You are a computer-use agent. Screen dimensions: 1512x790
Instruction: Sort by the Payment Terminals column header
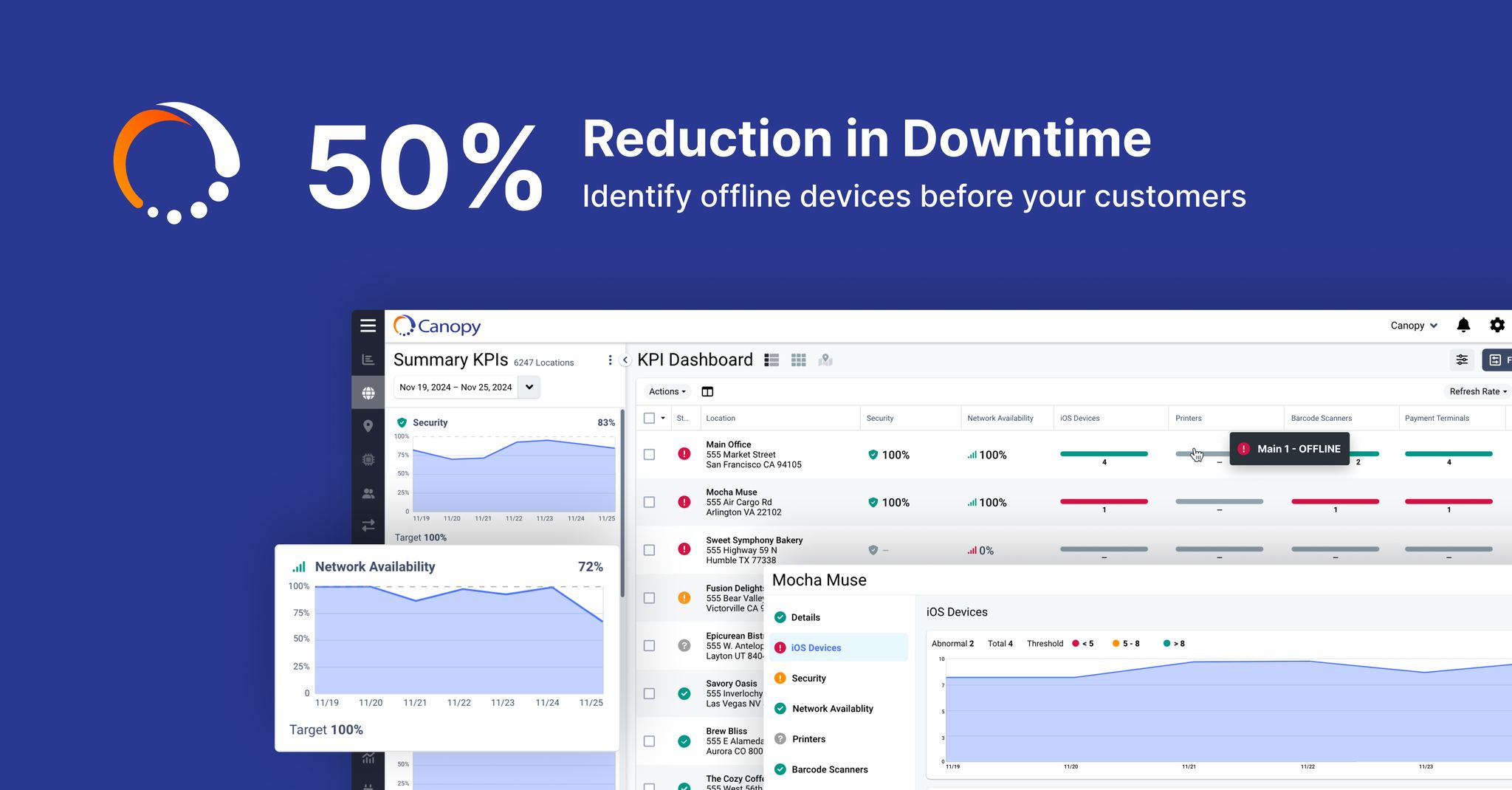click(x=1437, y=418)
